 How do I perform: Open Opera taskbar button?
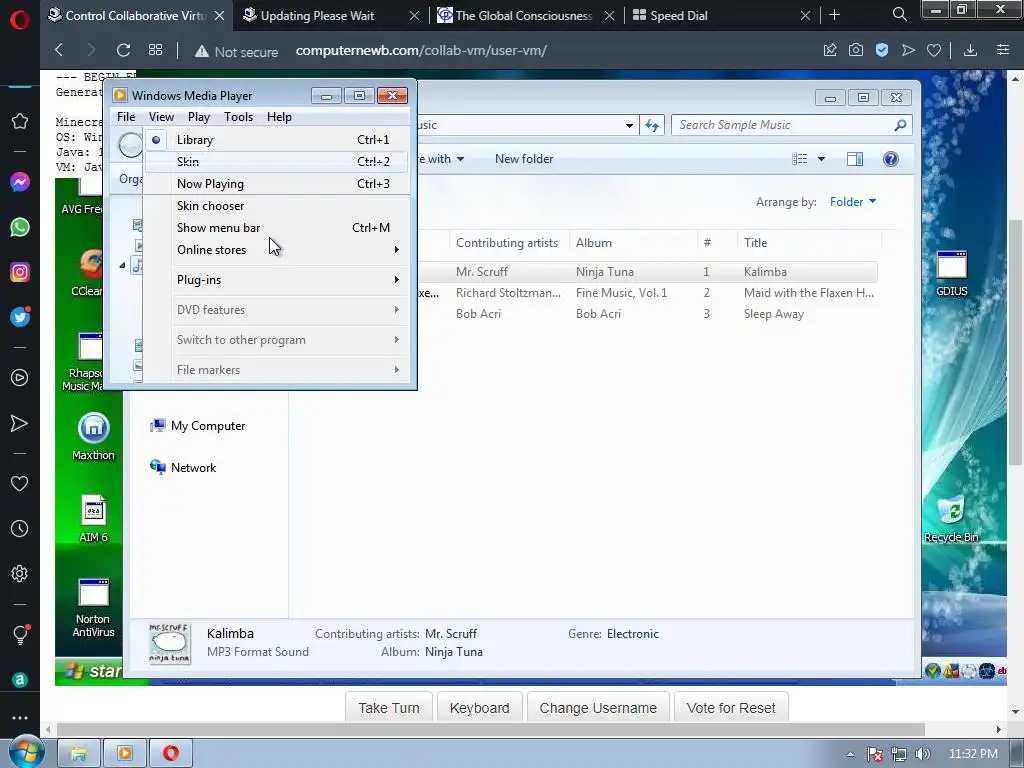coord(171,754)
